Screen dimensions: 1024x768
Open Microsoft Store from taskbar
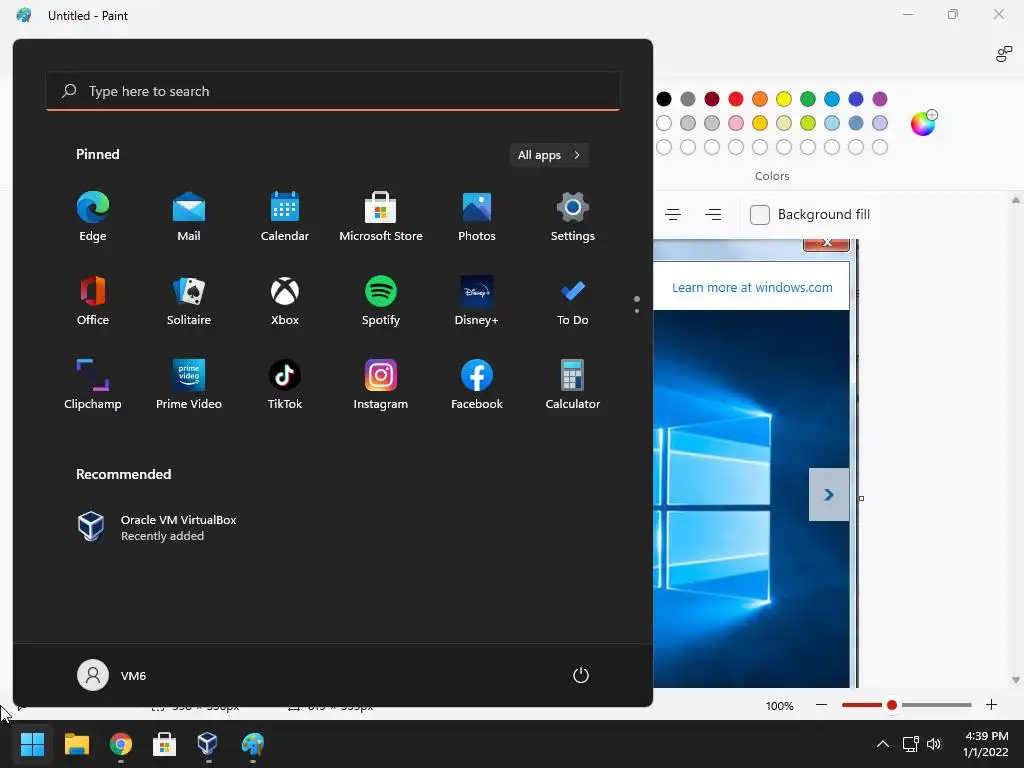click(165, 744)
